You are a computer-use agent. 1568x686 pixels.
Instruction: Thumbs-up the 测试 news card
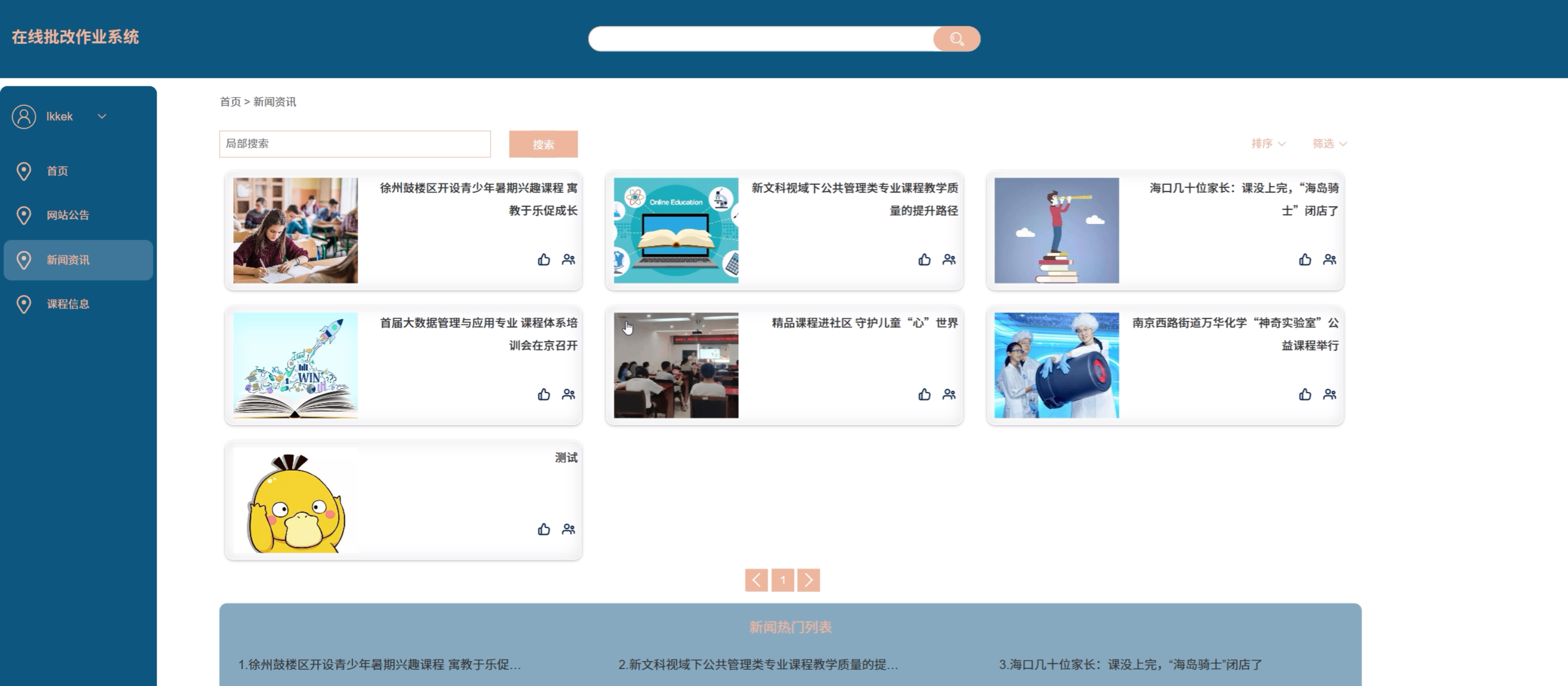[x=544, y=530]
